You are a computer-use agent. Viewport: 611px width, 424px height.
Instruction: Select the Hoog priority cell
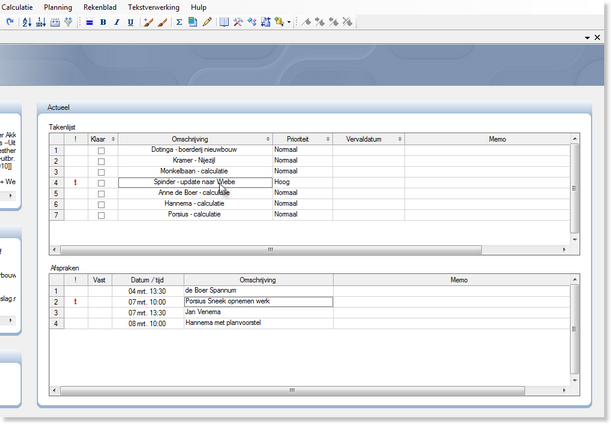coord(302,182)
